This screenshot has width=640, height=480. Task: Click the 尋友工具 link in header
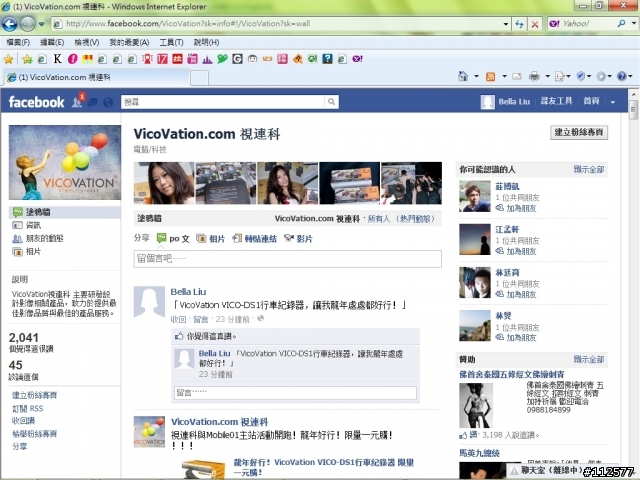556,101
